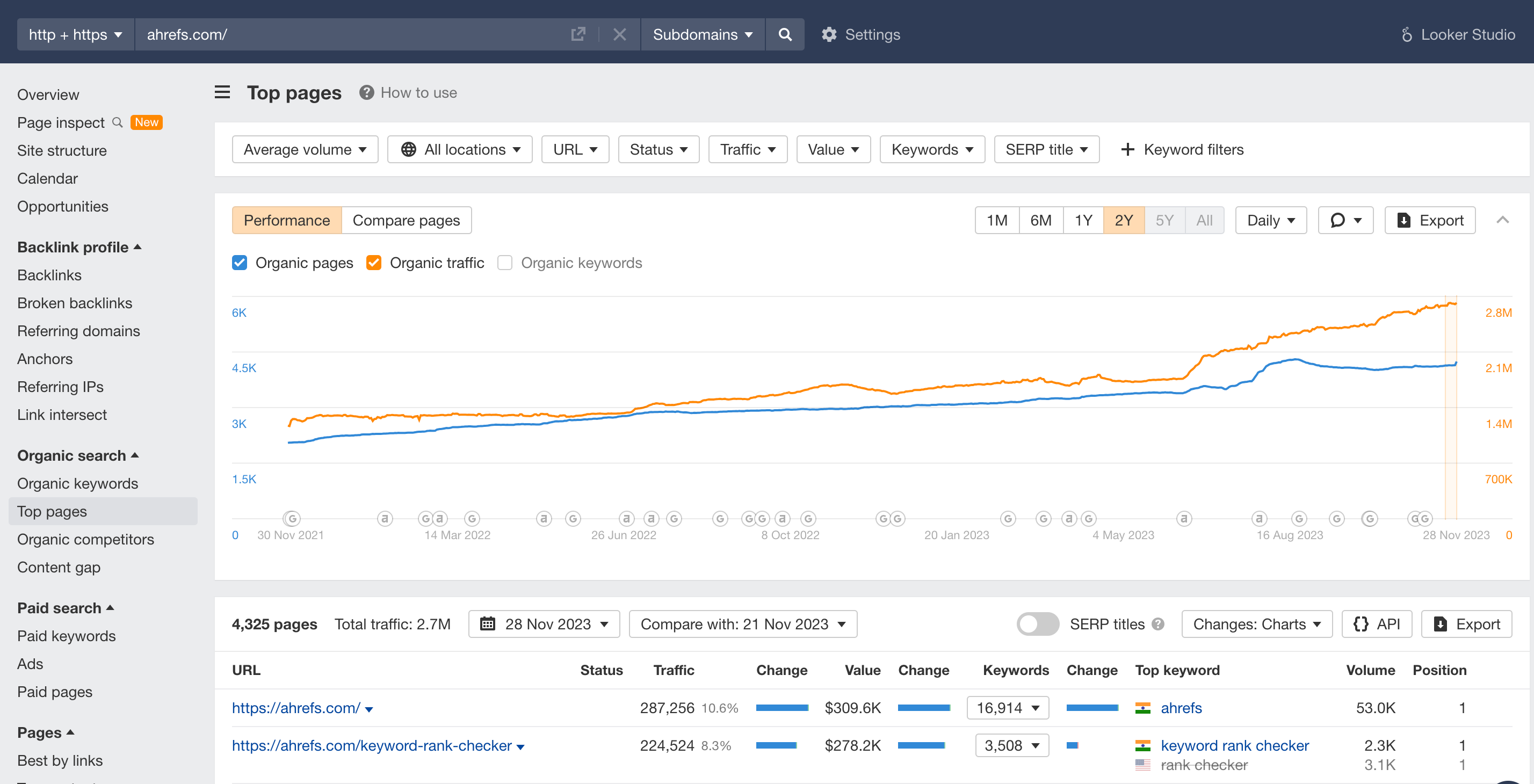
Task: Switch to Performance tab
Action: point(286,220)
